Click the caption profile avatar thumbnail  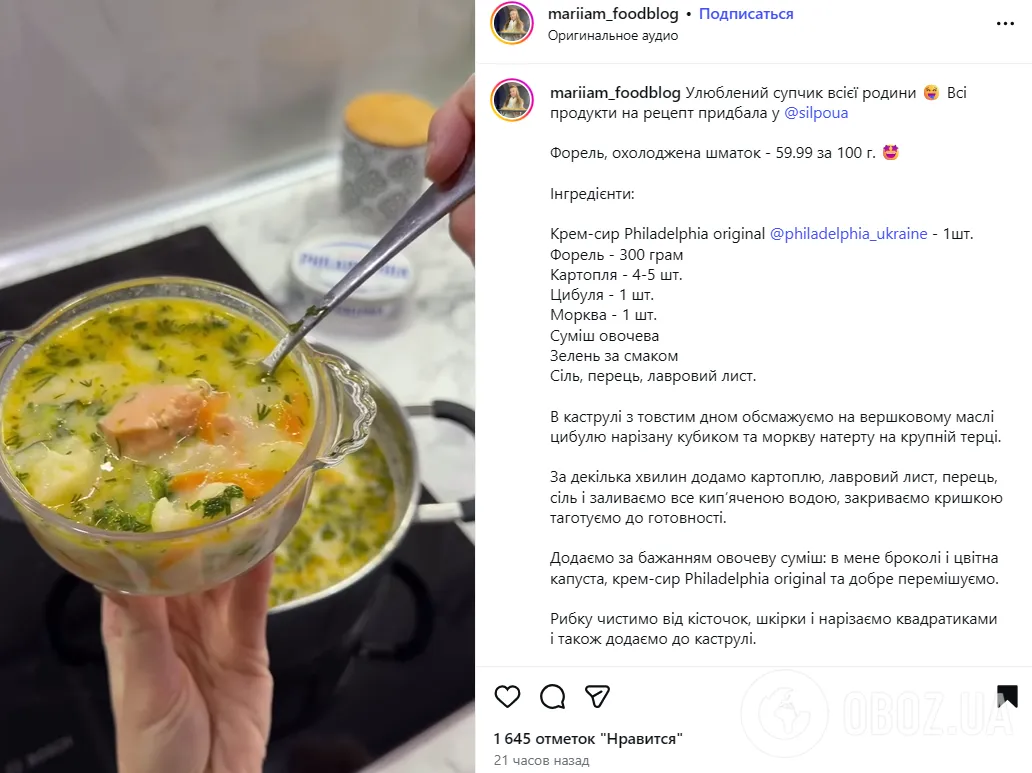(512, 100)
